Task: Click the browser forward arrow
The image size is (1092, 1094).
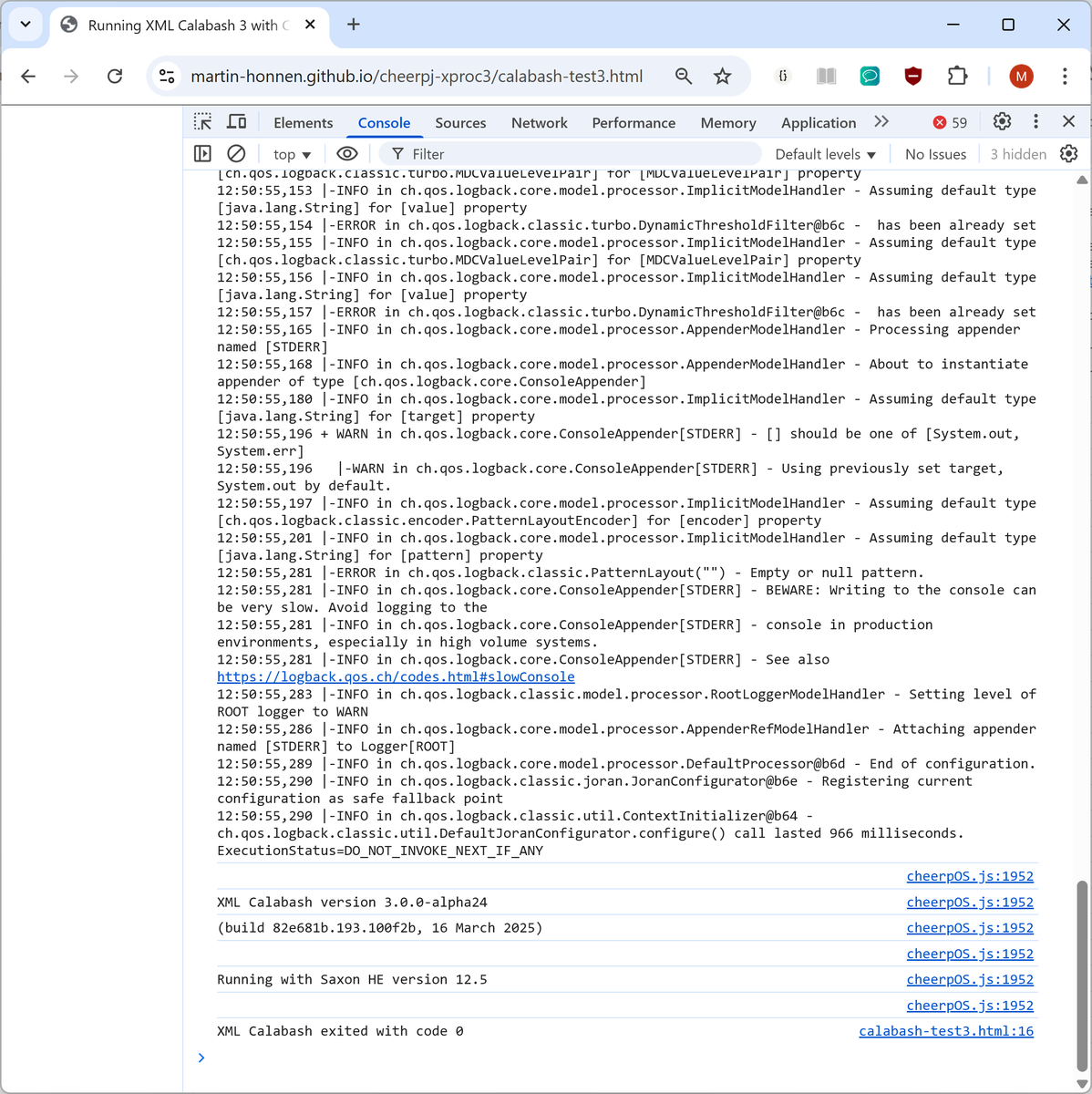Action: pyautogui.click(x=71, y=77)
